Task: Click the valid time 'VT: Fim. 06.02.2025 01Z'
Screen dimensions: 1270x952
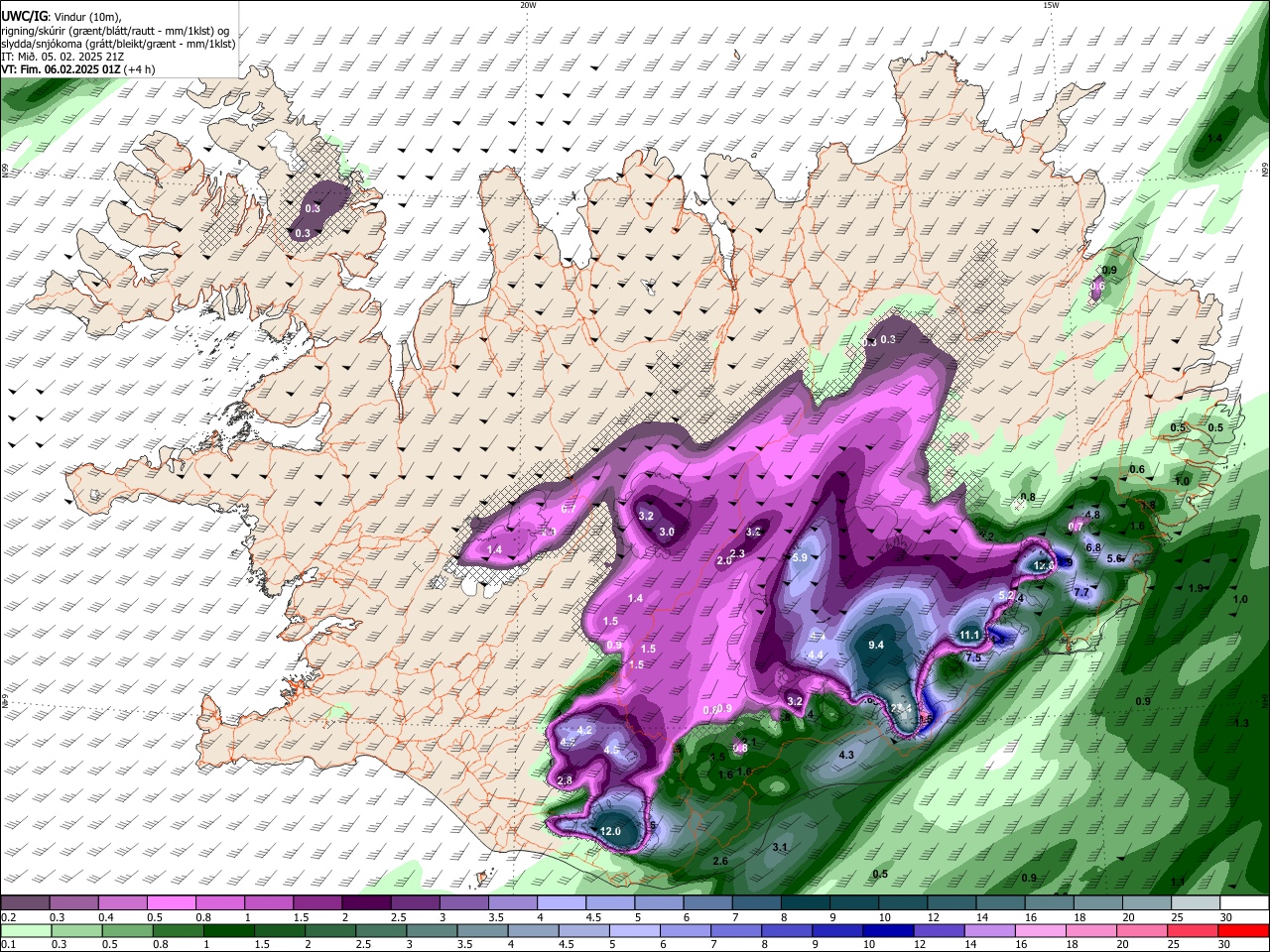Action: click(62, 70)
